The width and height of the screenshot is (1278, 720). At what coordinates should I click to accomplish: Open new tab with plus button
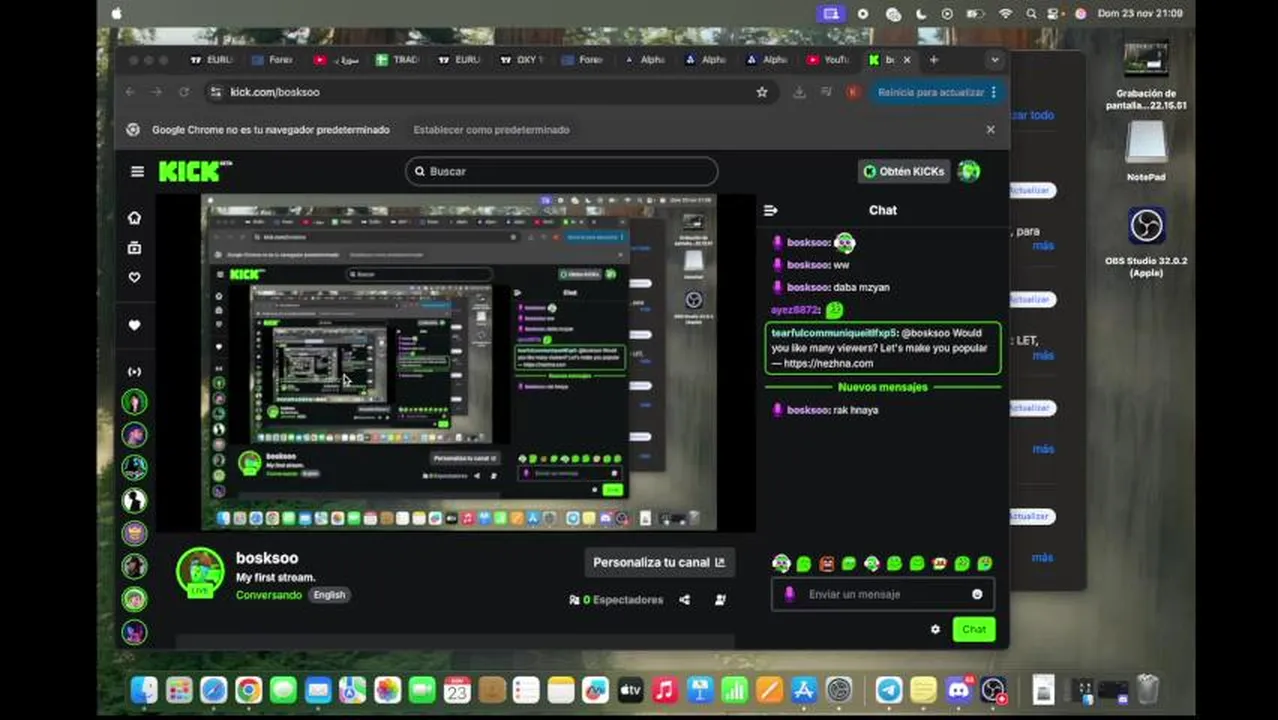(933, 60)
